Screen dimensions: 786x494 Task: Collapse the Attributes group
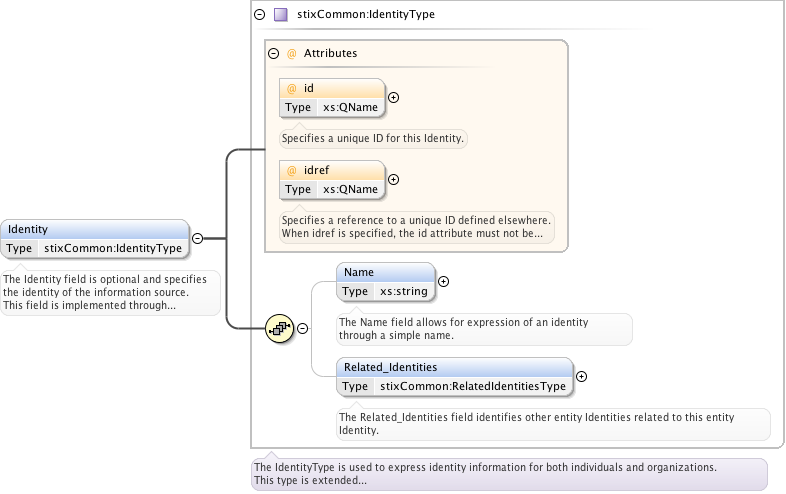click(x=274, y=53)
